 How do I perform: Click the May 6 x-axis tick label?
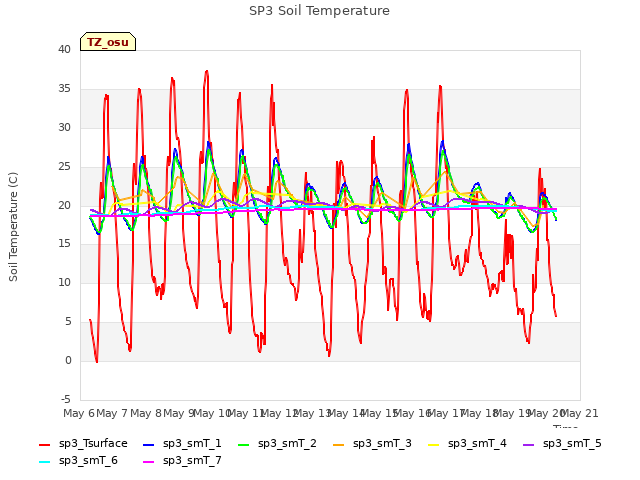[x=78, y=413]
